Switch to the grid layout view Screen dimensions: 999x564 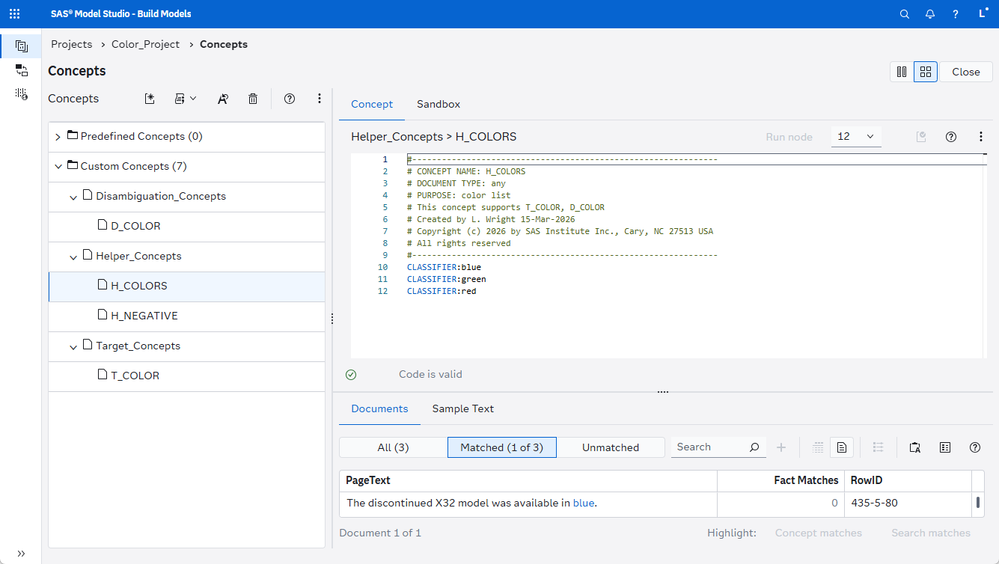(926, 72)
